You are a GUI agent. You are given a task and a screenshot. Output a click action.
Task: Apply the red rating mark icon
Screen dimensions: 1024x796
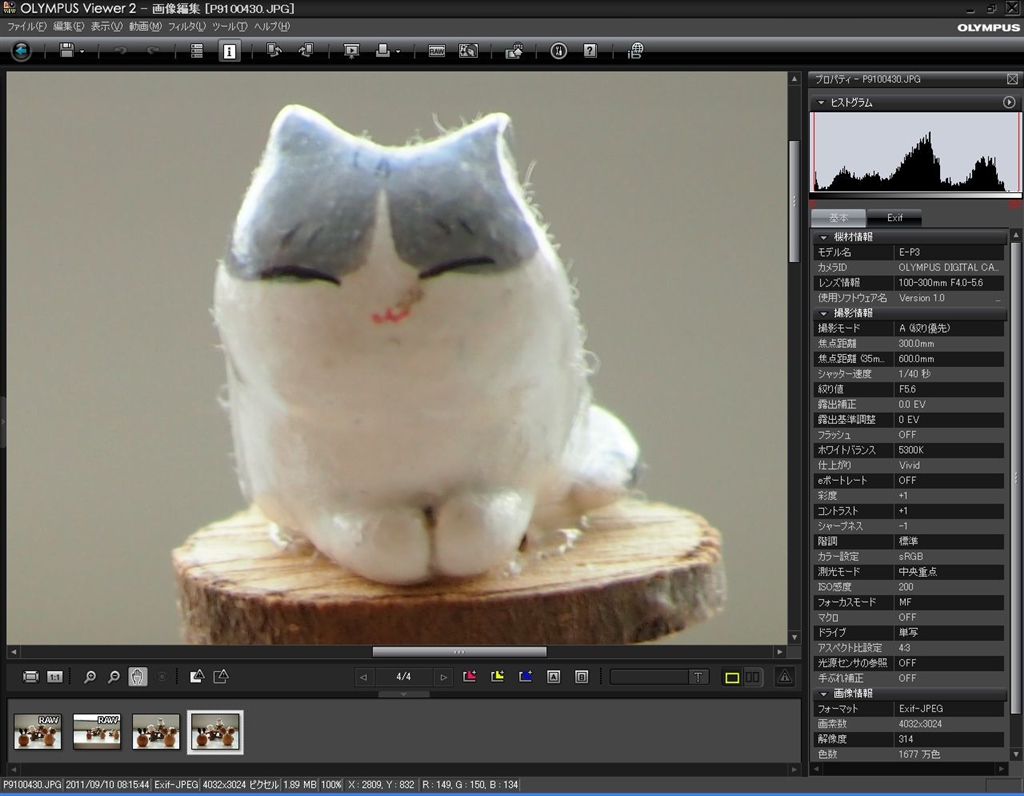point(469,677)
